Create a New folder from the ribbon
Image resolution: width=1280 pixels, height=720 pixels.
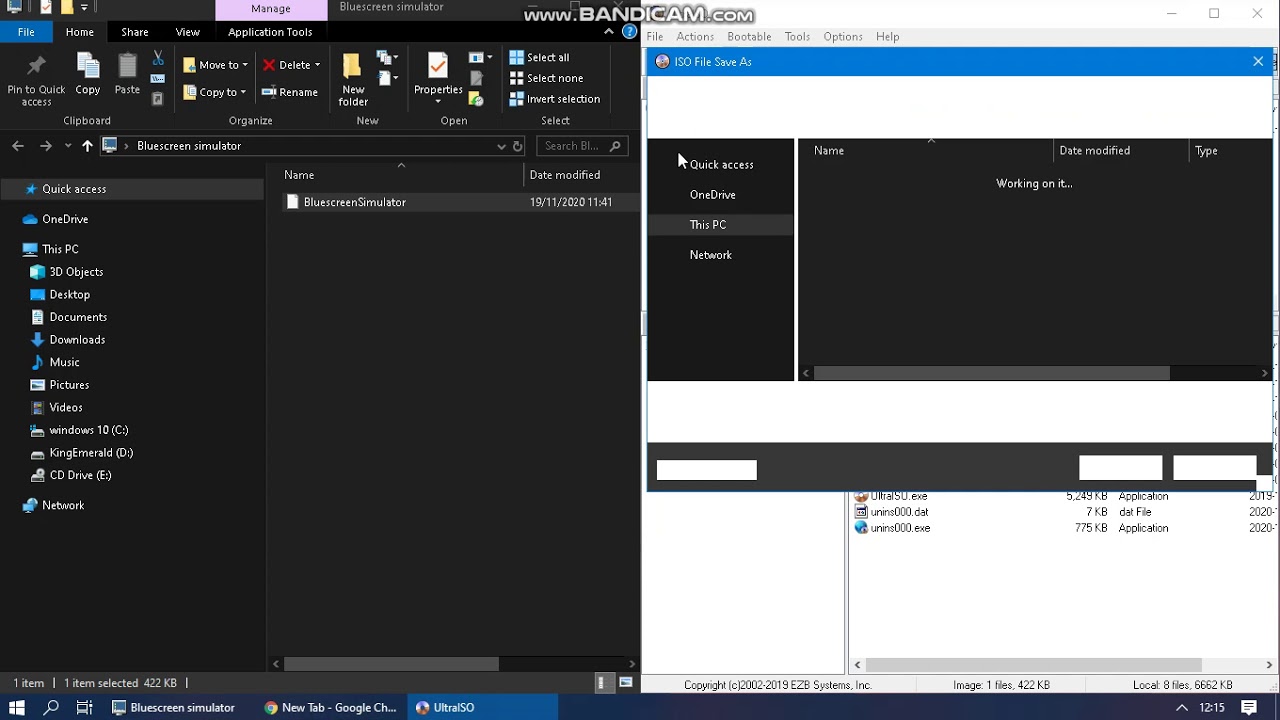tap(352, 79)
